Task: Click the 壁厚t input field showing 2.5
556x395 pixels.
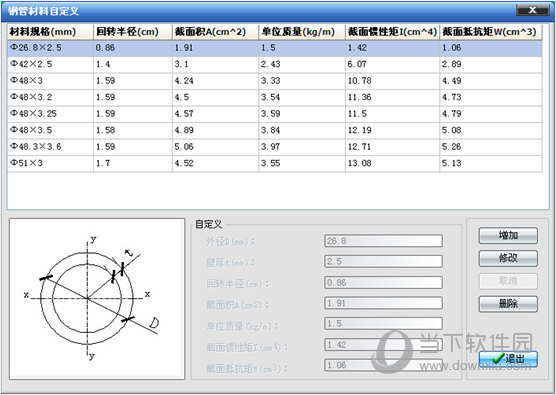Action: click(383, 262)
